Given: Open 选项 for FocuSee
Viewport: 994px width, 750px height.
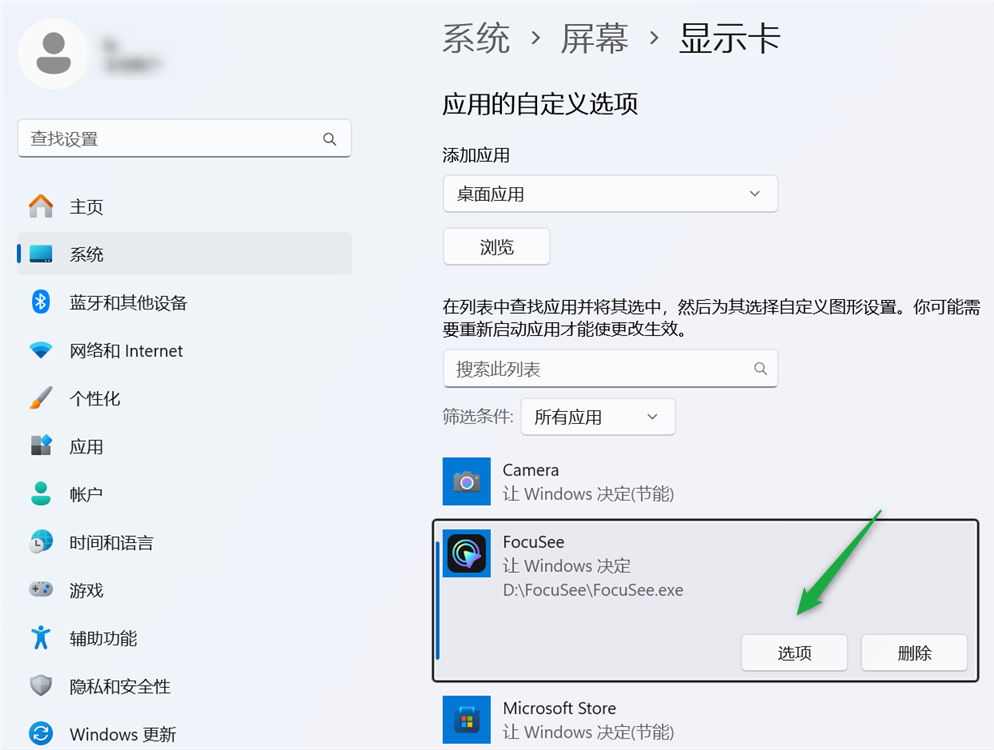Looking at the screenshot, I should [x=794, y=653].
